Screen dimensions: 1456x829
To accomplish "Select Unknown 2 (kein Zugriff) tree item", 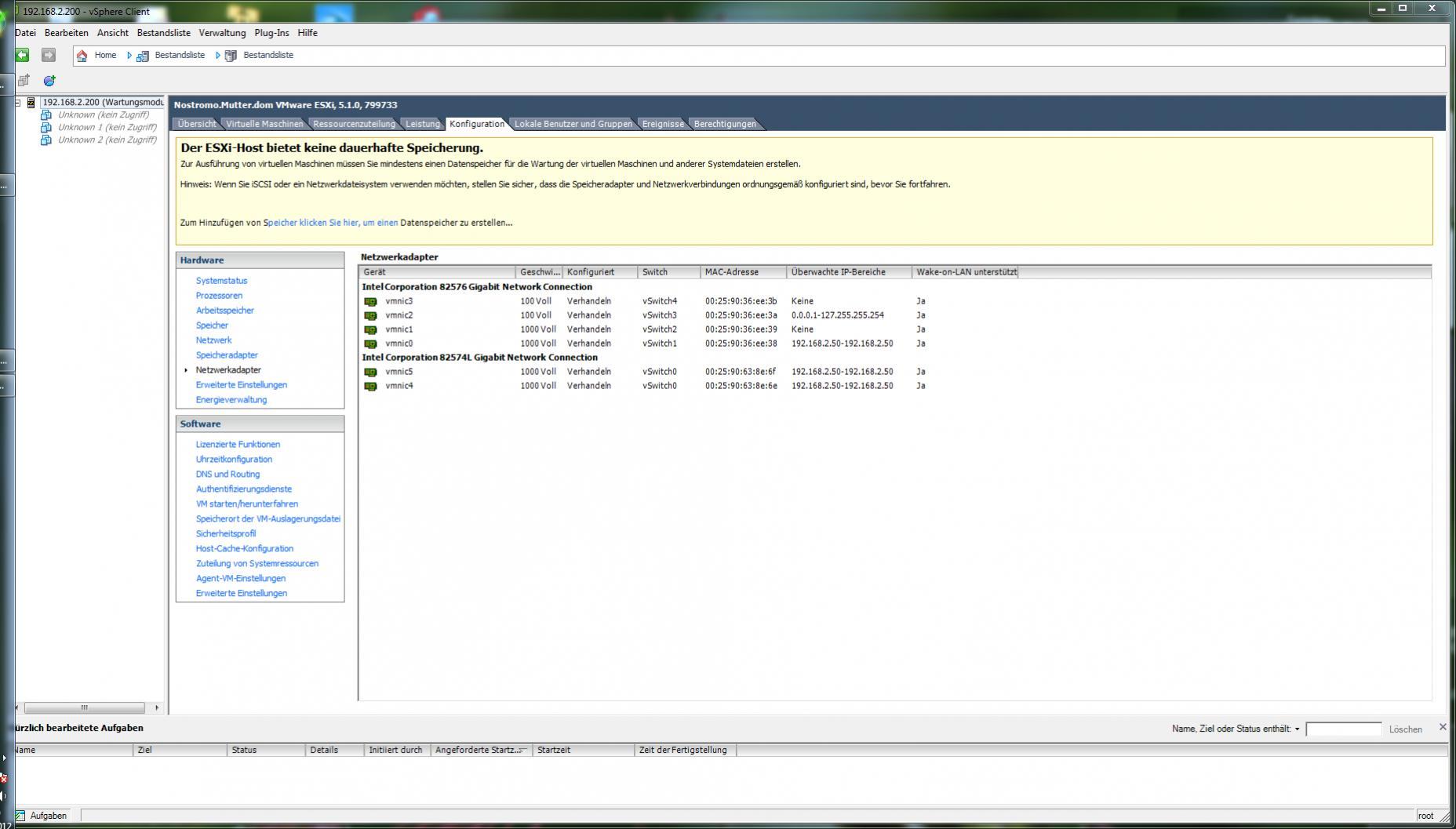I will [x=107, y=140].
